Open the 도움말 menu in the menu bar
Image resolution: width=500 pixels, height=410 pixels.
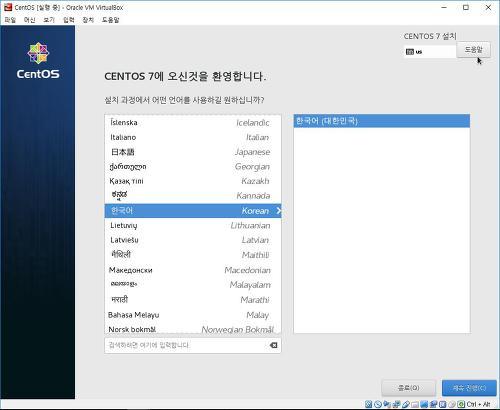(111, 20)
